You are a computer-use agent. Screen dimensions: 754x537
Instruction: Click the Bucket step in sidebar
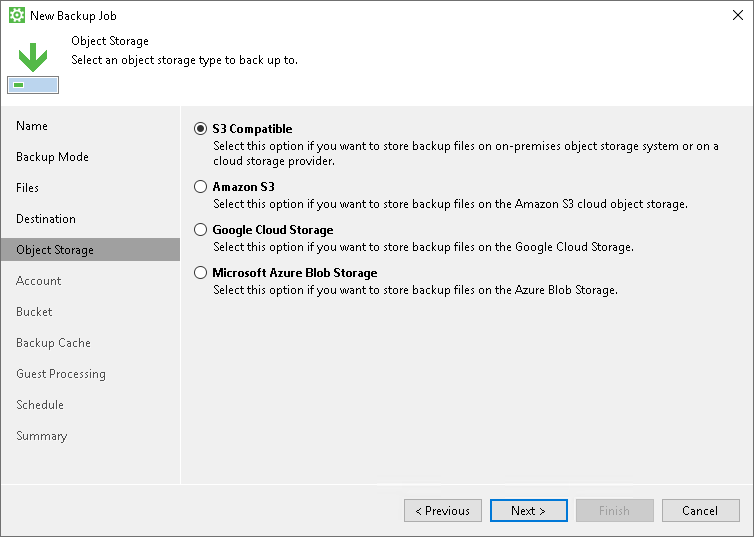coord(34,312)
